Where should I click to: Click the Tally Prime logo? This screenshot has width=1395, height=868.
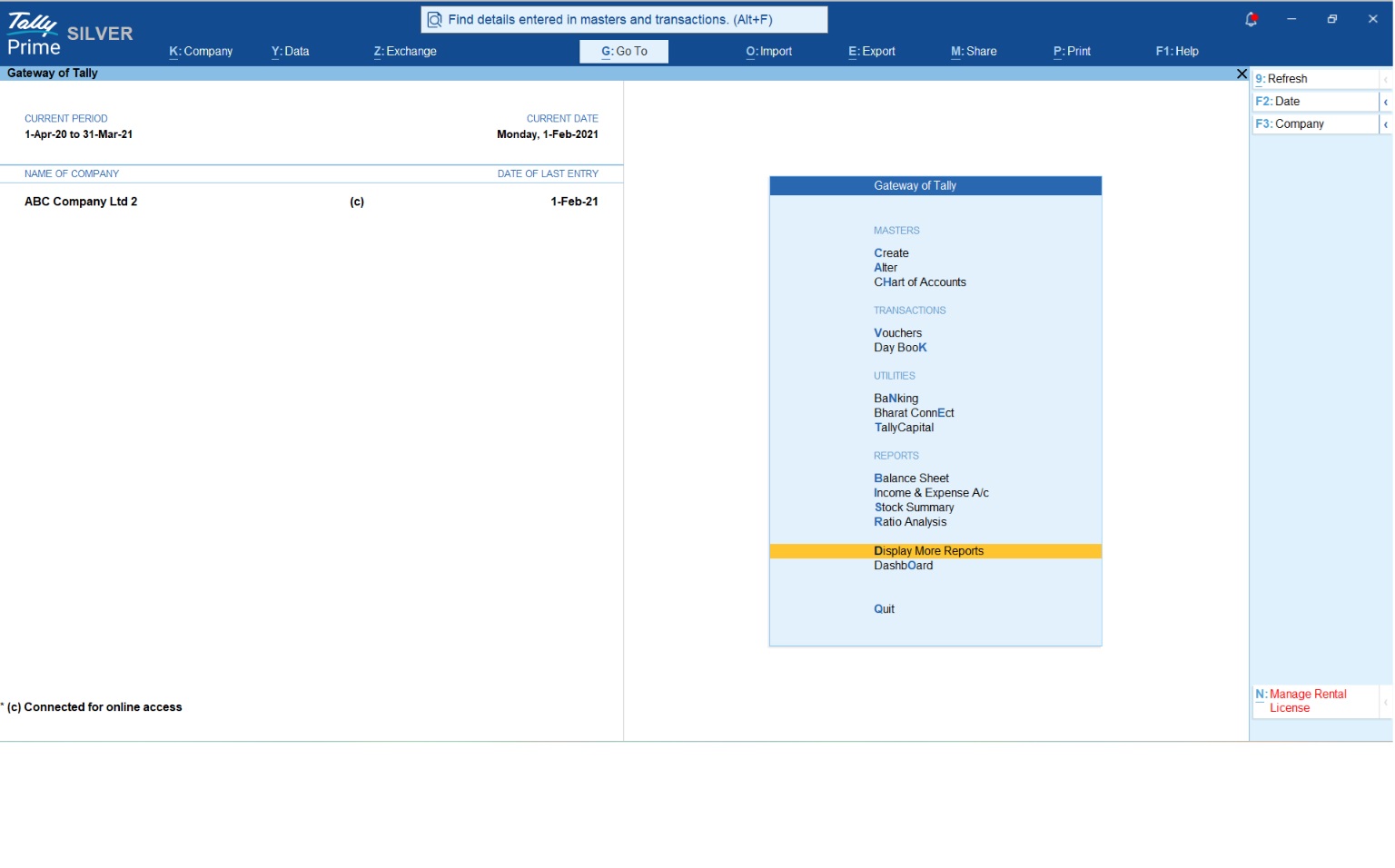pos(33,35)
